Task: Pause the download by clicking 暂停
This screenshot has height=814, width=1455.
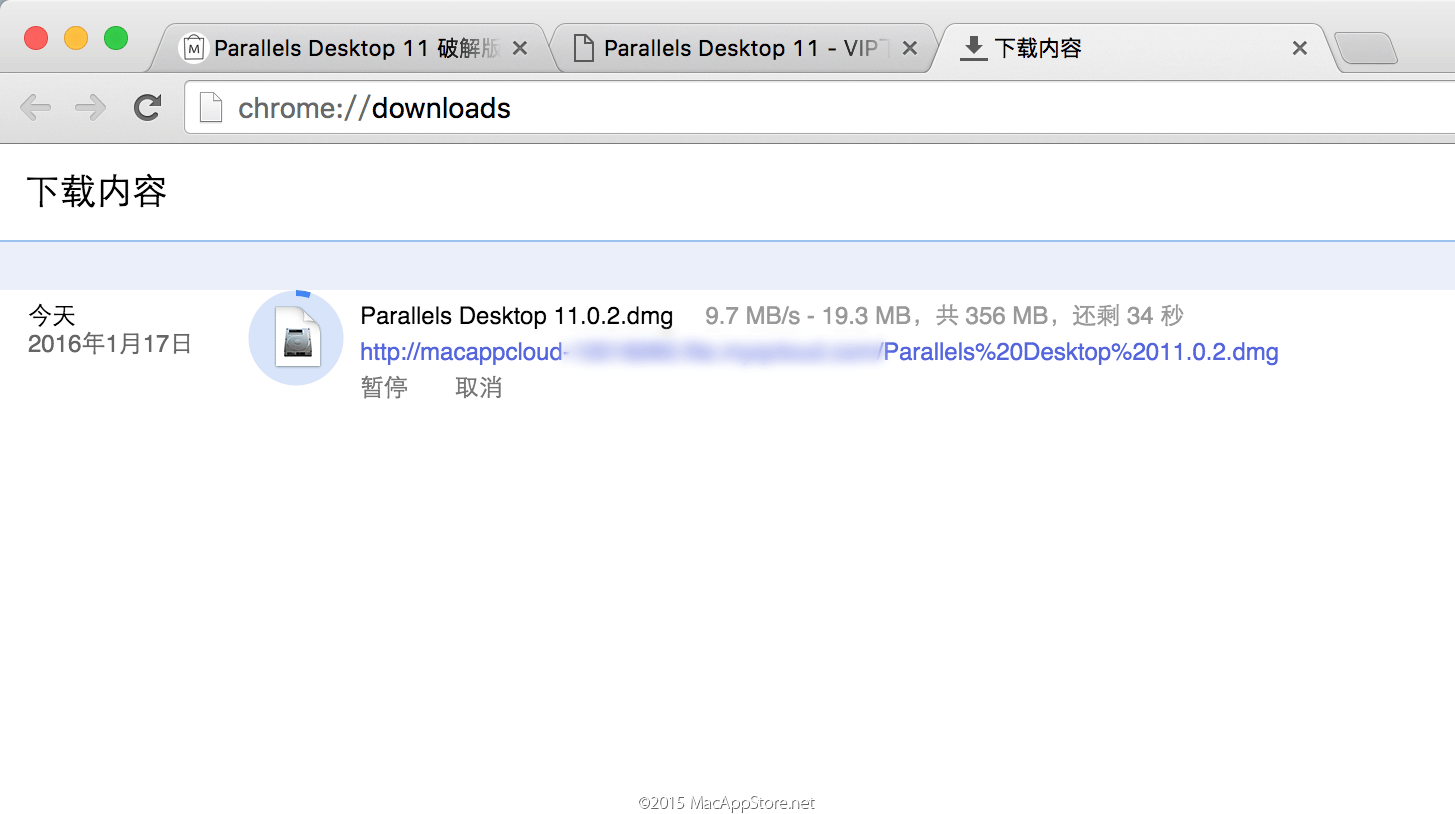Action: click(384, 387)
